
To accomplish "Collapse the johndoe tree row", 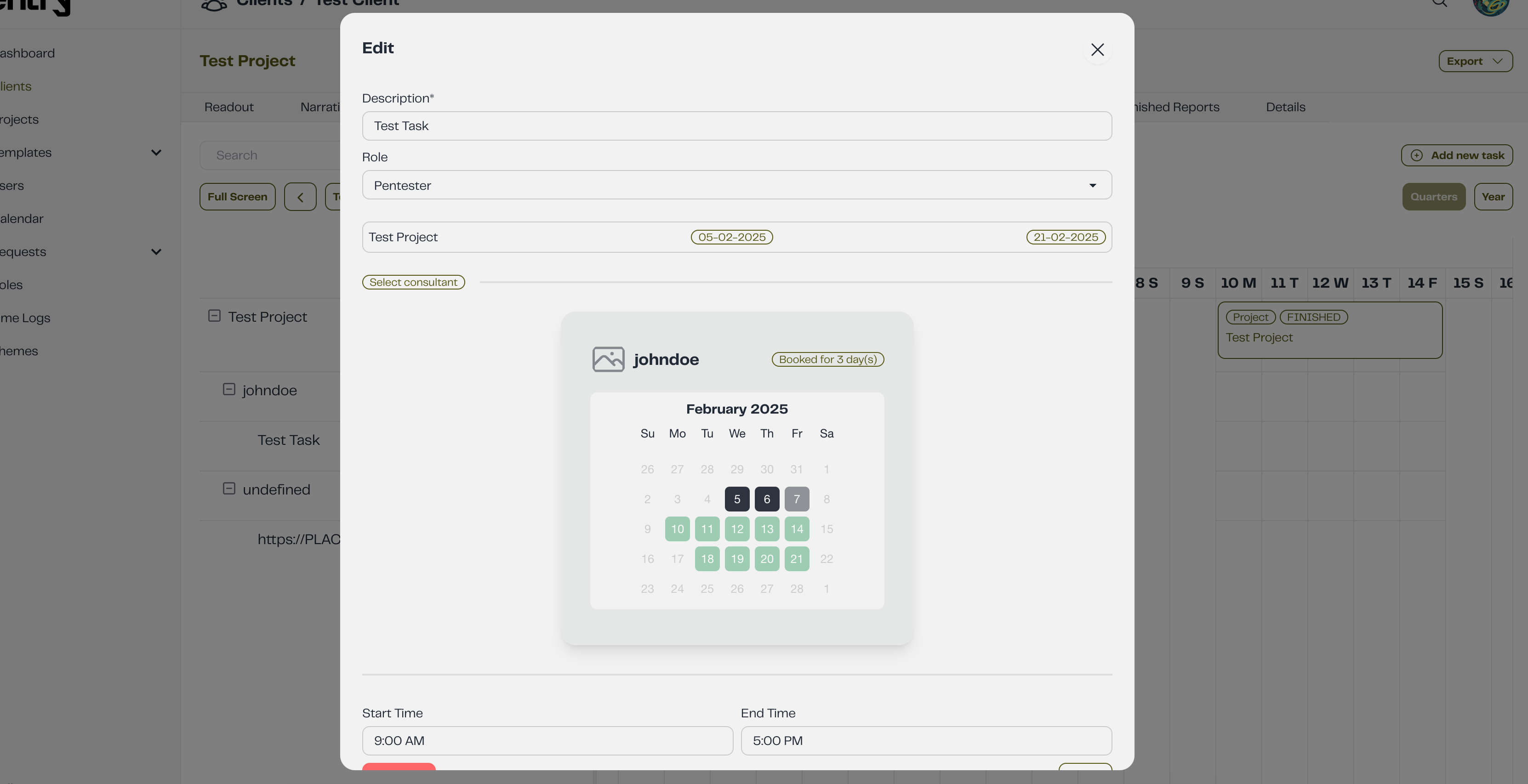I will click(229, 389).
